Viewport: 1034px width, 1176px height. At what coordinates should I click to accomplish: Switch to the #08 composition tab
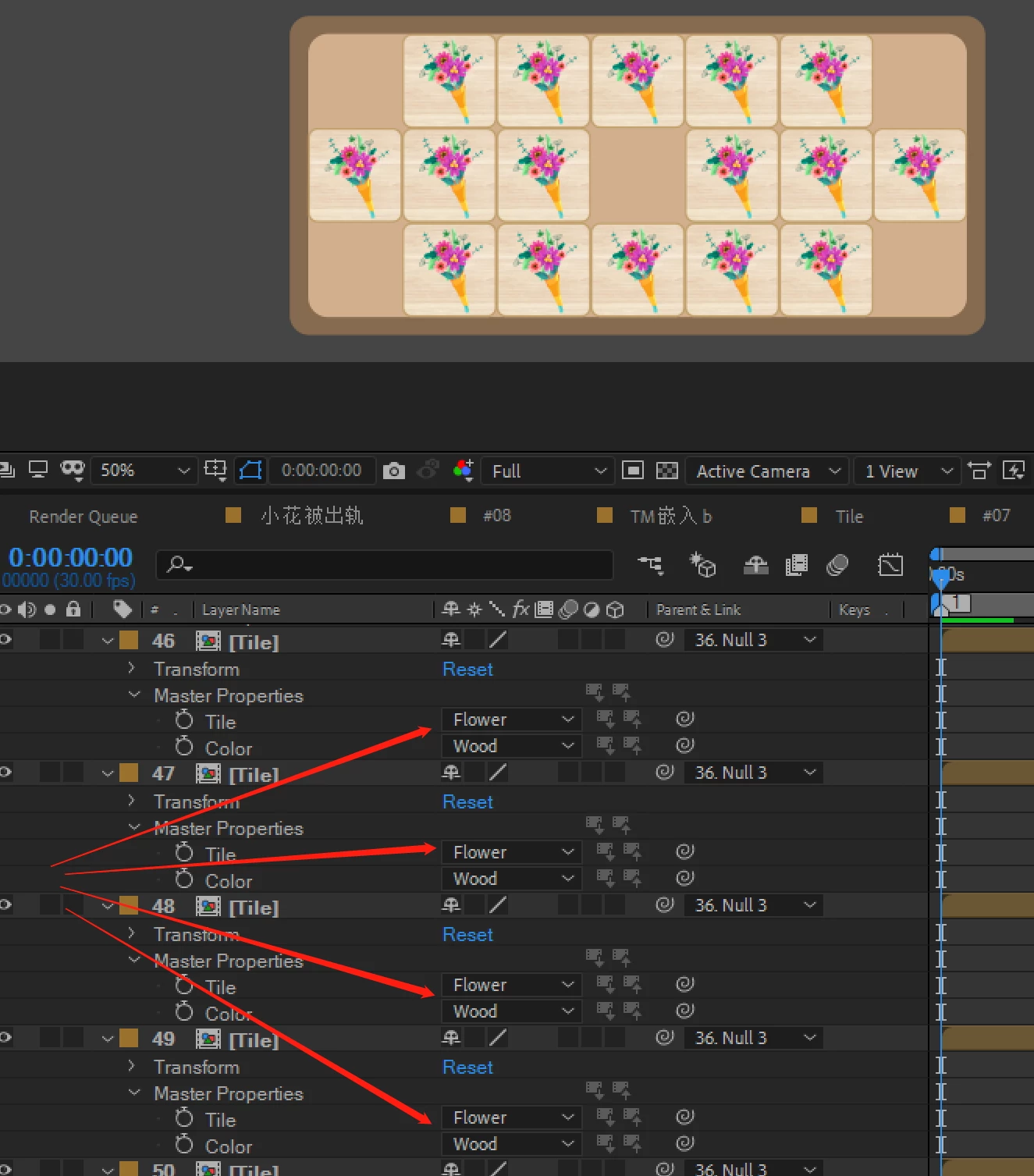pos(497,516)
